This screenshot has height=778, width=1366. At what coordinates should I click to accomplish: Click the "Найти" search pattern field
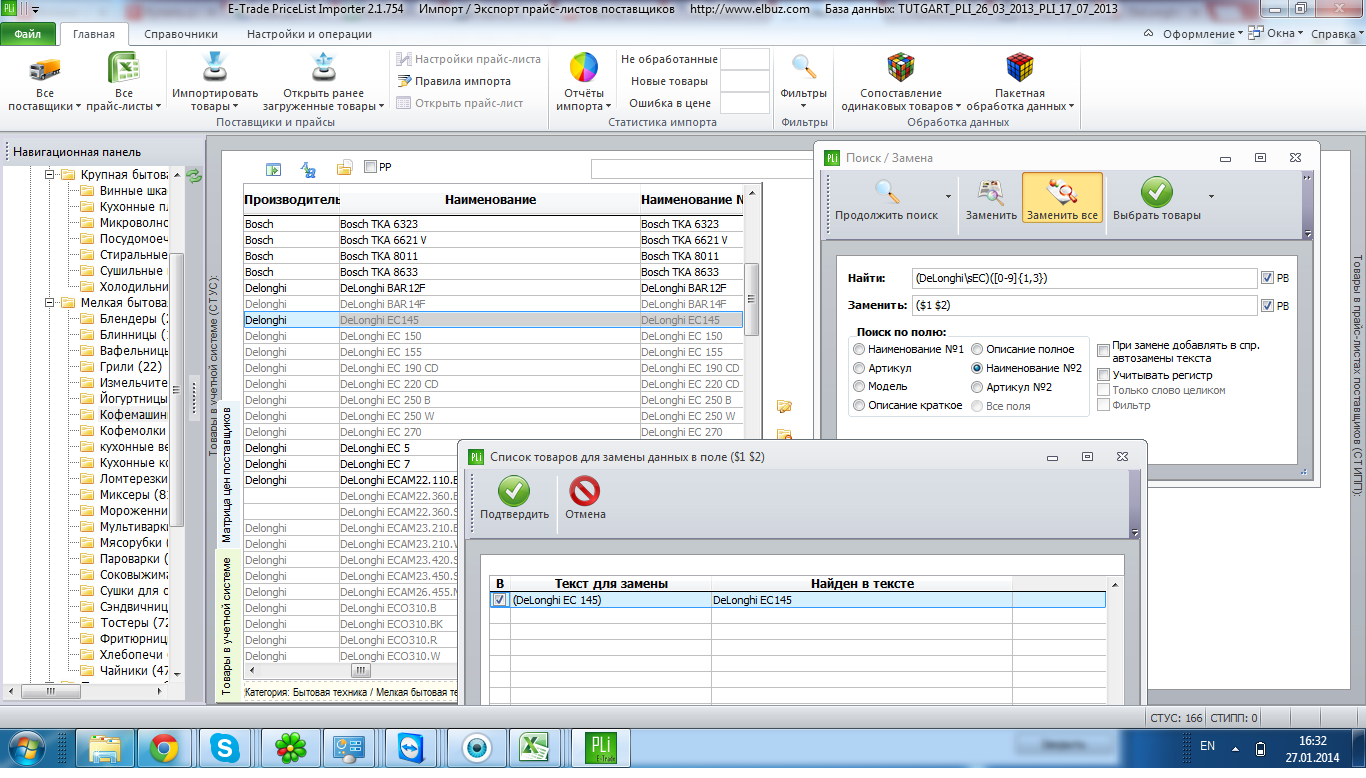(x=1083, y=278)
